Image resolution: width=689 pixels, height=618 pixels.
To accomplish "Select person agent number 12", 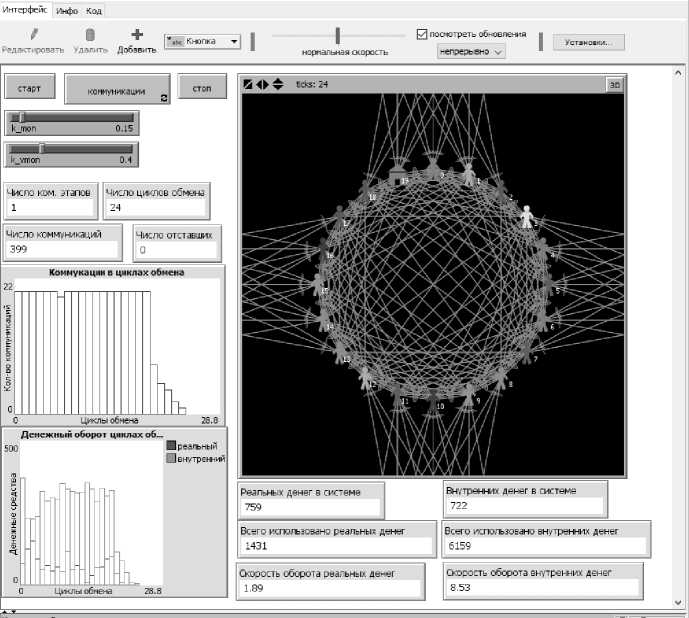I will [x=366, y=378].
